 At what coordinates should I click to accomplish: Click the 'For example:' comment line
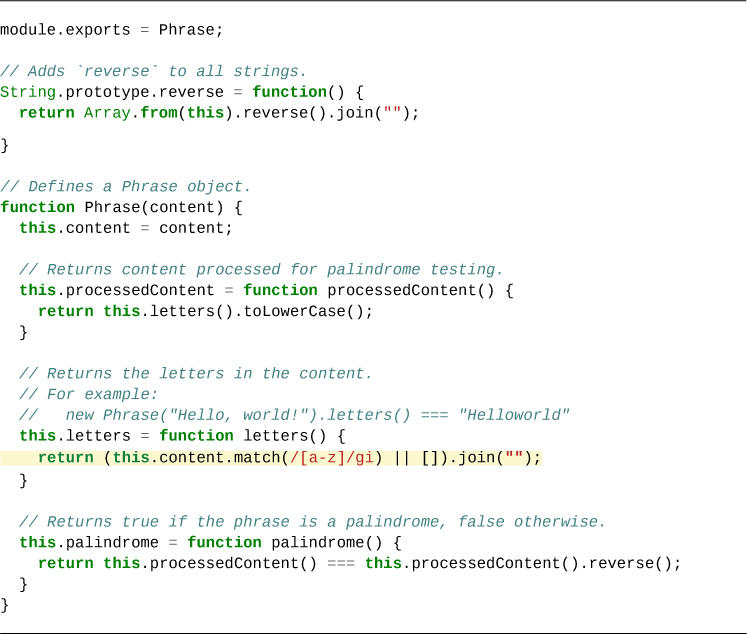(x=88, y=394)
